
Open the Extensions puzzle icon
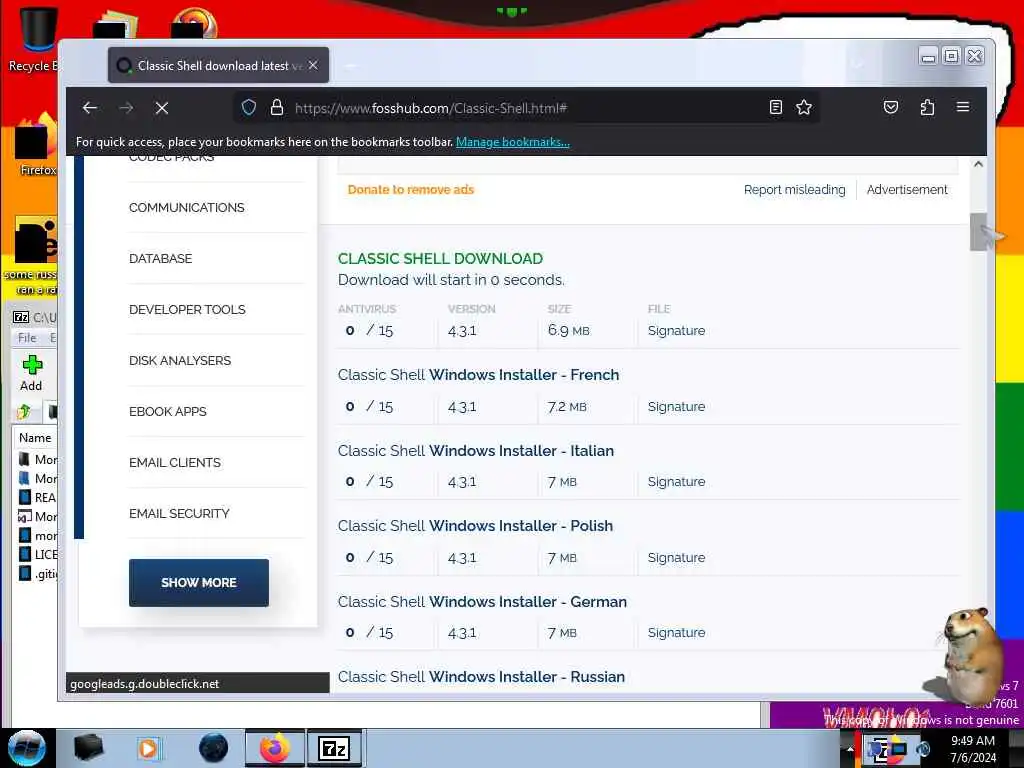point(927,107)
